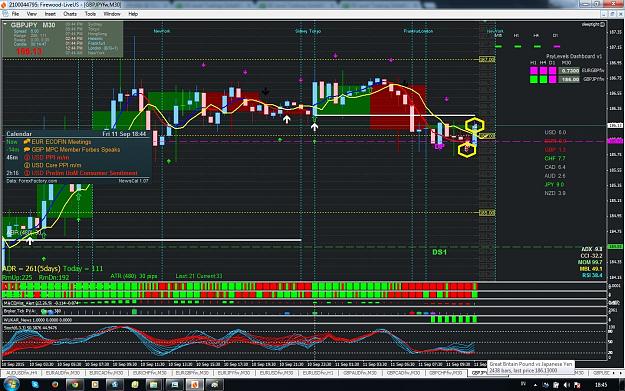Open the Windows Start button
The height and width of the screenshot is (391, 625).
coord(11,385)
